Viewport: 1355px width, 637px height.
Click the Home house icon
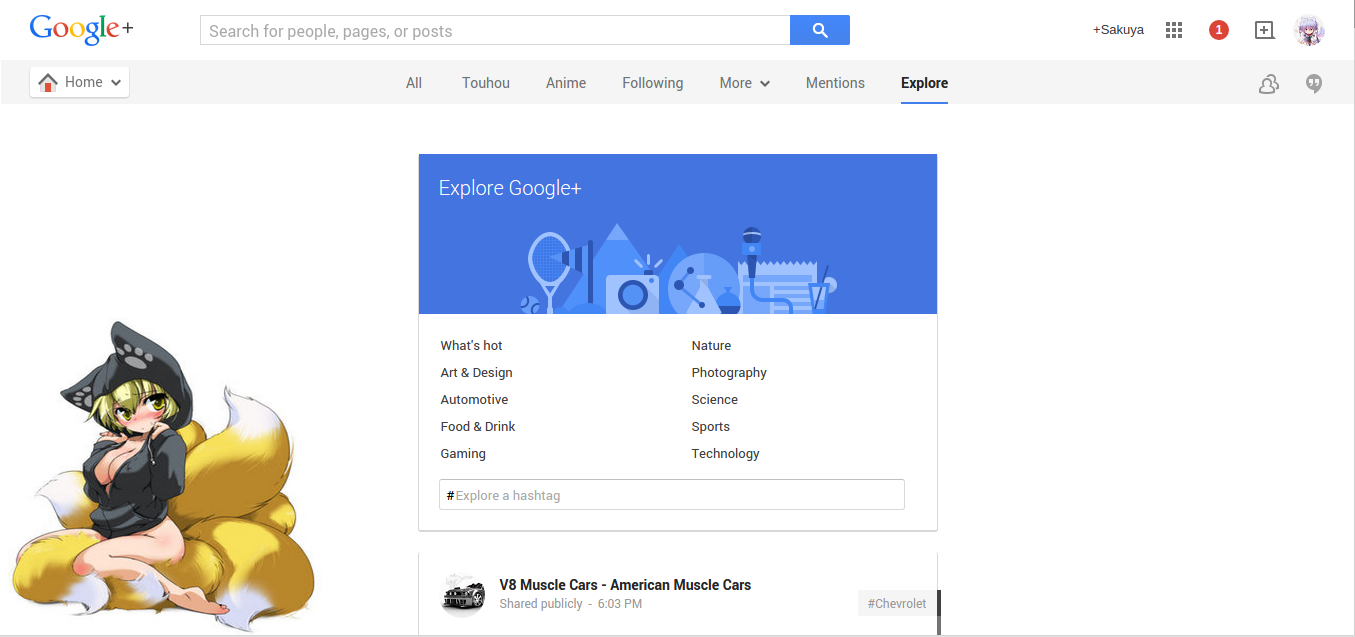point(48,83)
